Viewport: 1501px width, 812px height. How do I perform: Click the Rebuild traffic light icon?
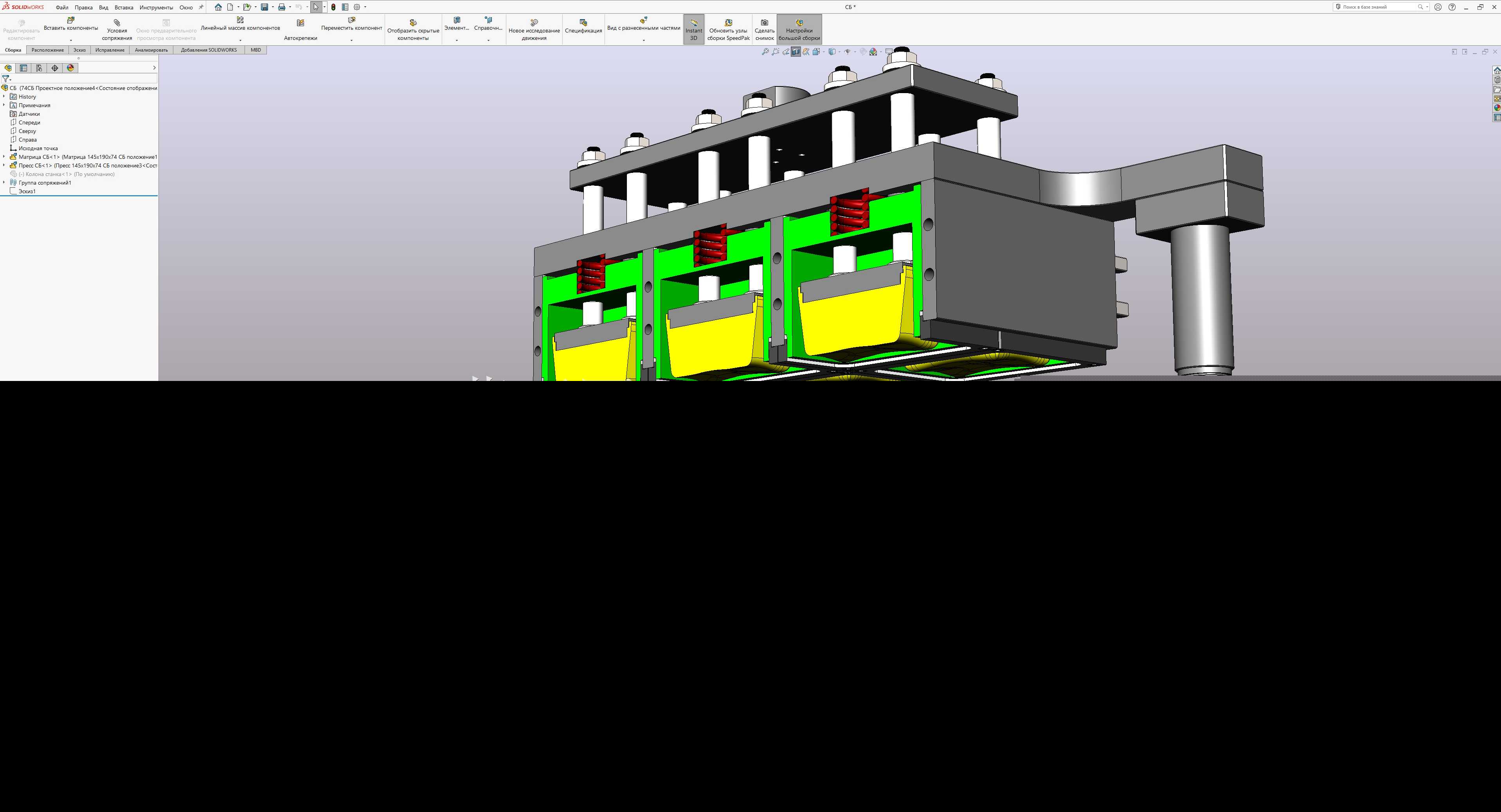pyautogui.click(x=333, y=7)
